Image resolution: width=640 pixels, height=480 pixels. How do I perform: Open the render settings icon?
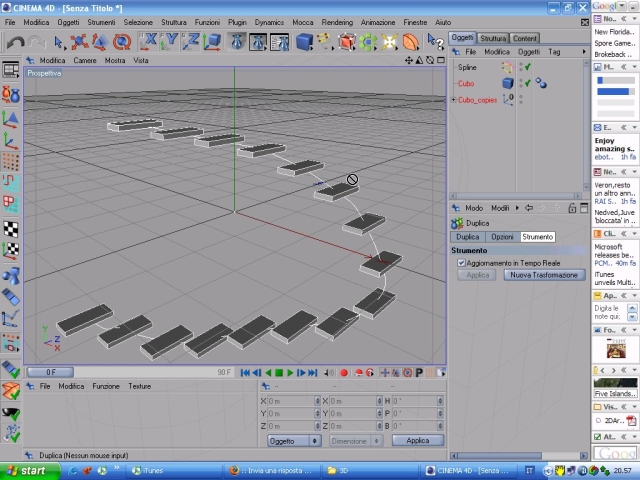coord(280,42)
